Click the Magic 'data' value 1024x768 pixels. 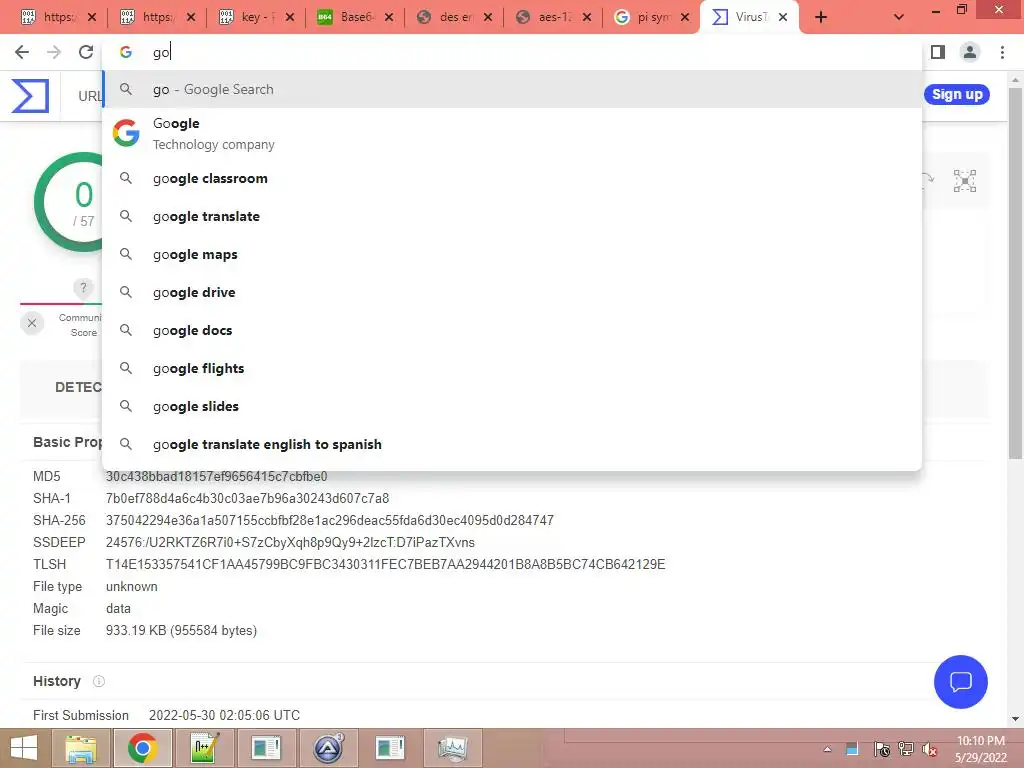coord(118,608)
